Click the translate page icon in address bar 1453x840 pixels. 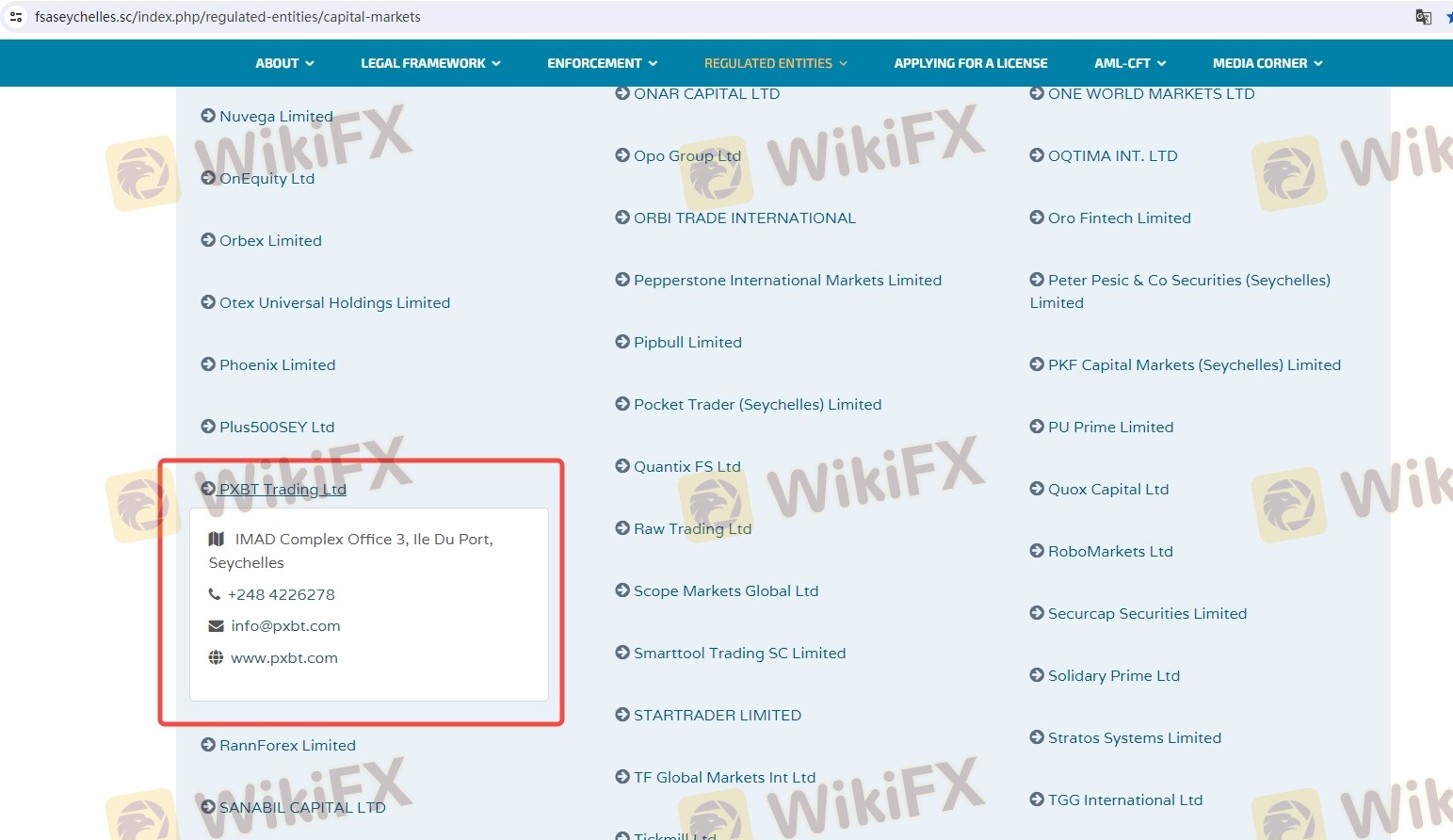pos(1423,17)
